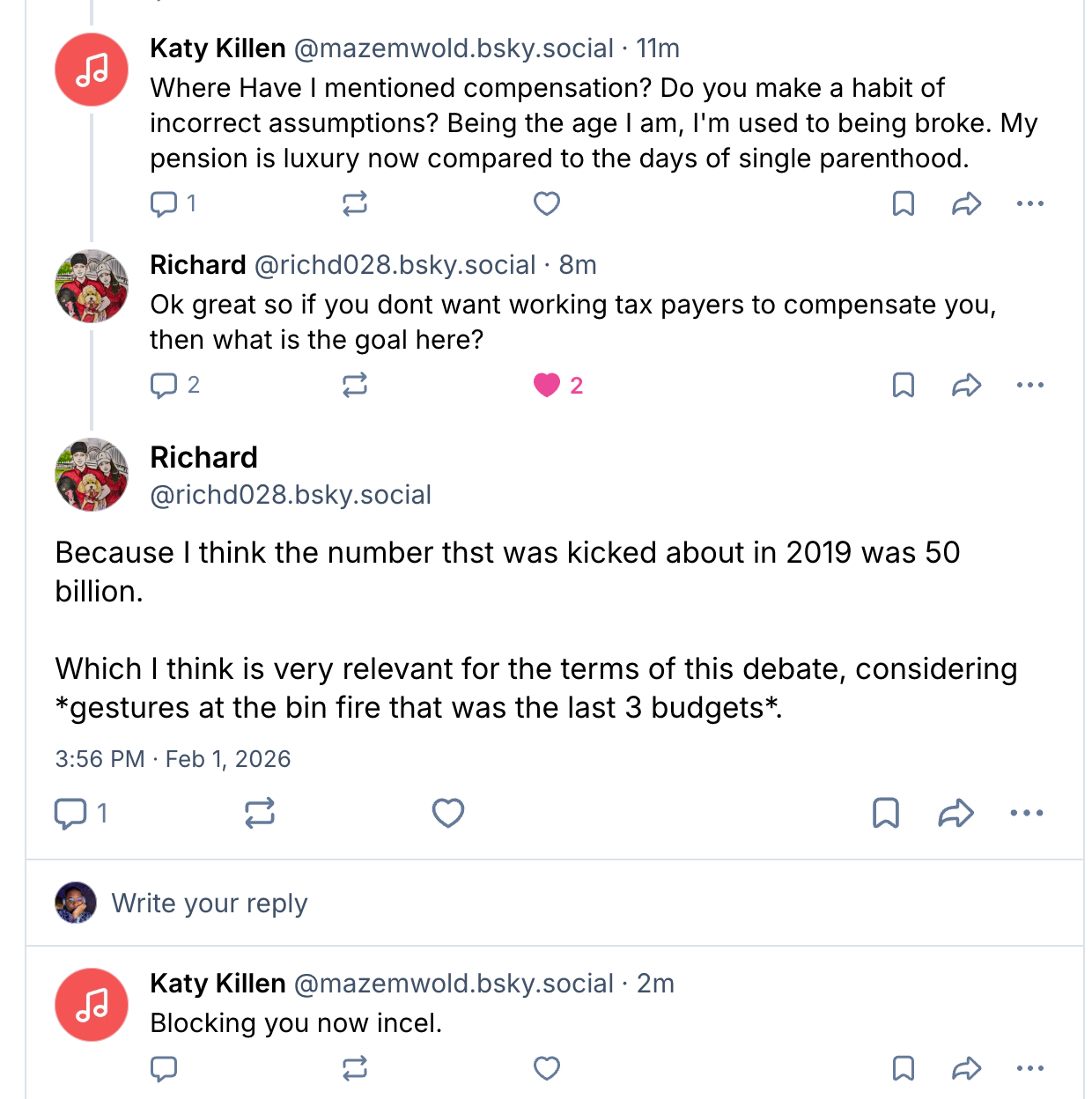Reply to Katy Killen's 11m post
This screenshot has height=1099, width=1092.
[164, 204]
